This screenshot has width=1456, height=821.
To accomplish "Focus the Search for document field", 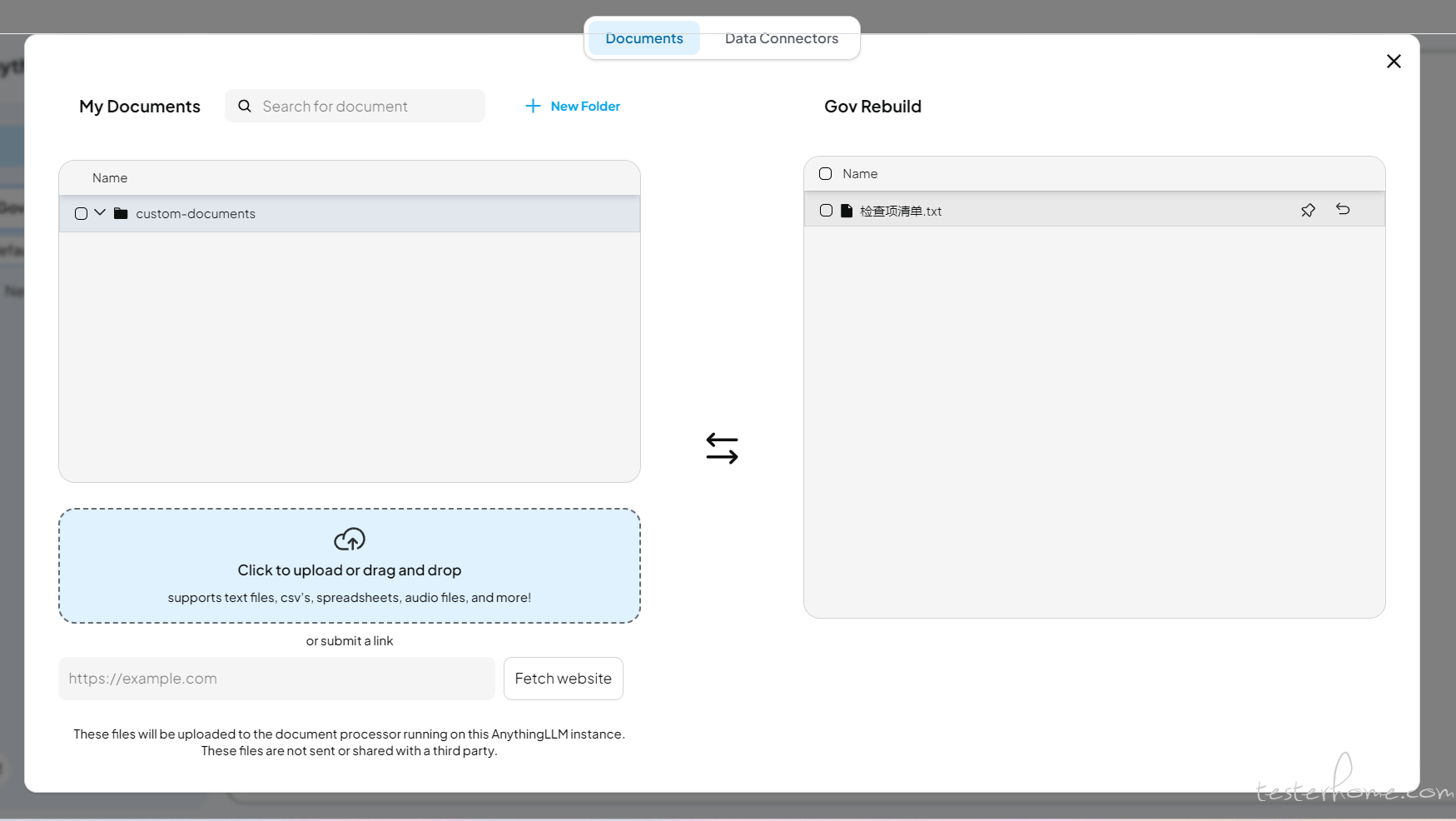I will pyautogui.click(x=366, y=106).
